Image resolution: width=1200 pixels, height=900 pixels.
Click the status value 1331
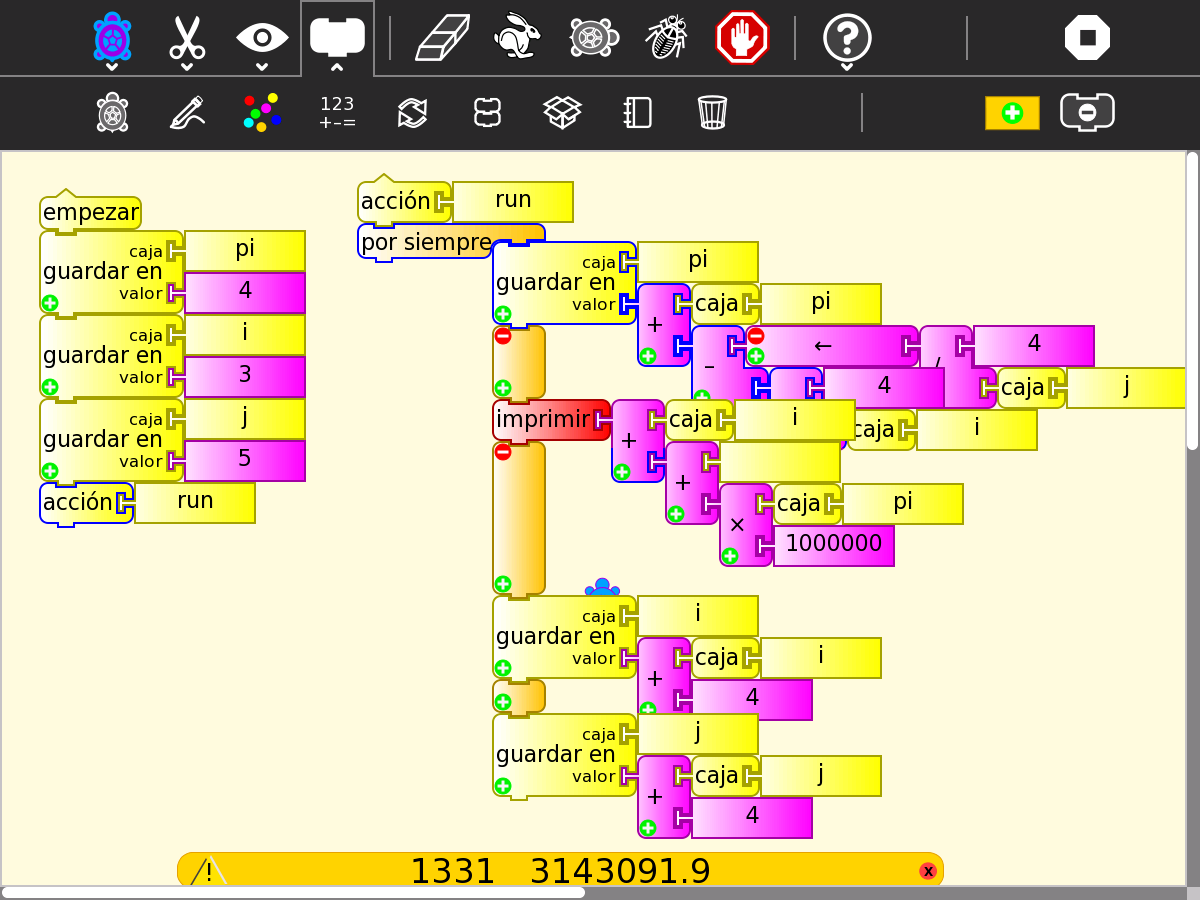click(x=453, y=872)
